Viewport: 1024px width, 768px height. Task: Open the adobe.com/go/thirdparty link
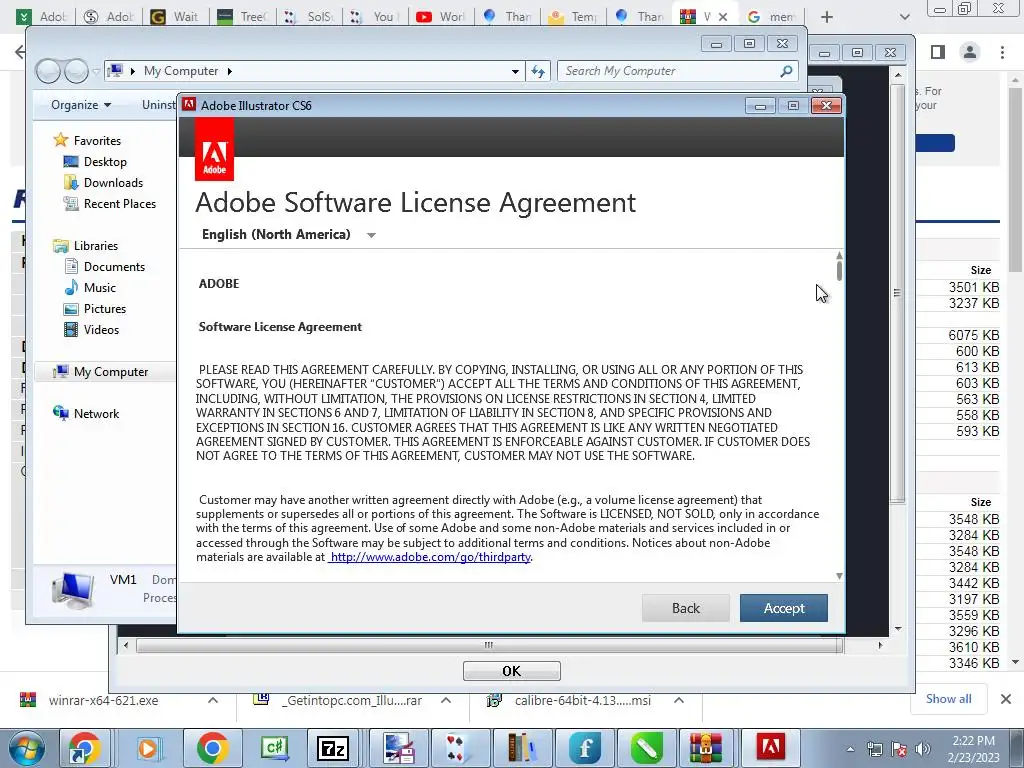[x=430, y=557]
